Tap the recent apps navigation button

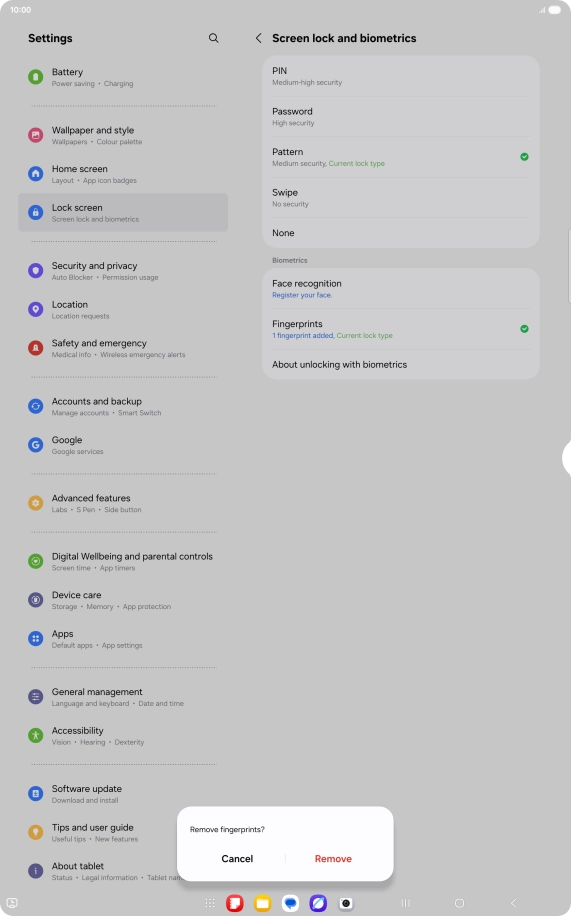[406, 903]
